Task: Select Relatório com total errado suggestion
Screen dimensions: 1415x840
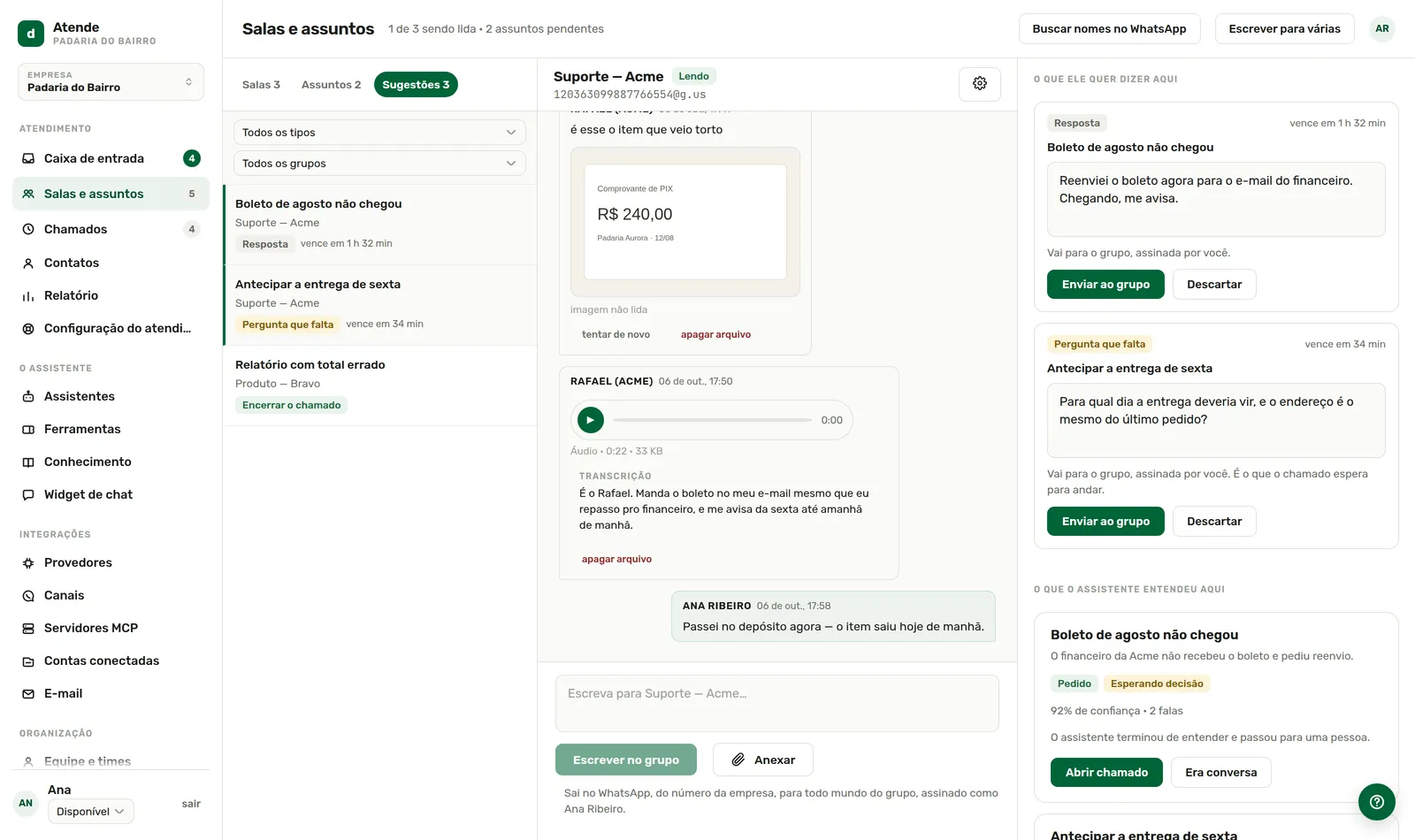Action: (380, 386)
